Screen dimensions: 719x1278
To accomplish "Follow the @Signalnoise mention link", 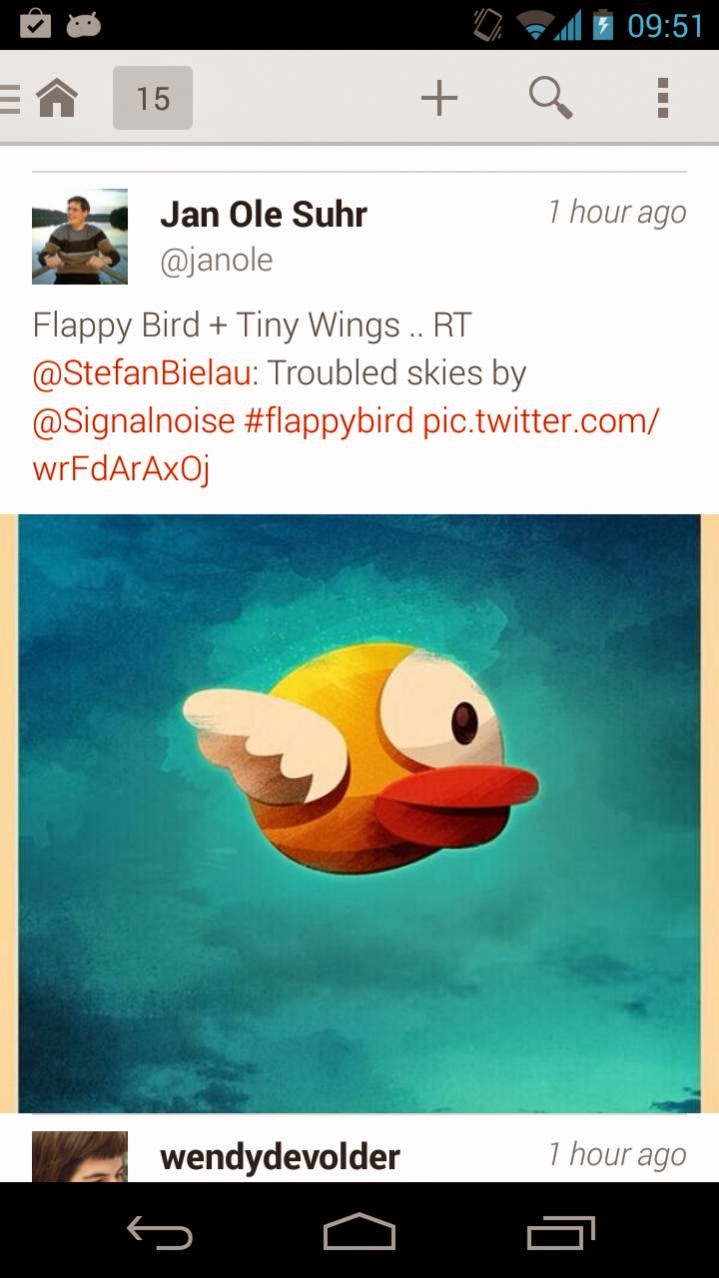I will (x=134, y=421).
